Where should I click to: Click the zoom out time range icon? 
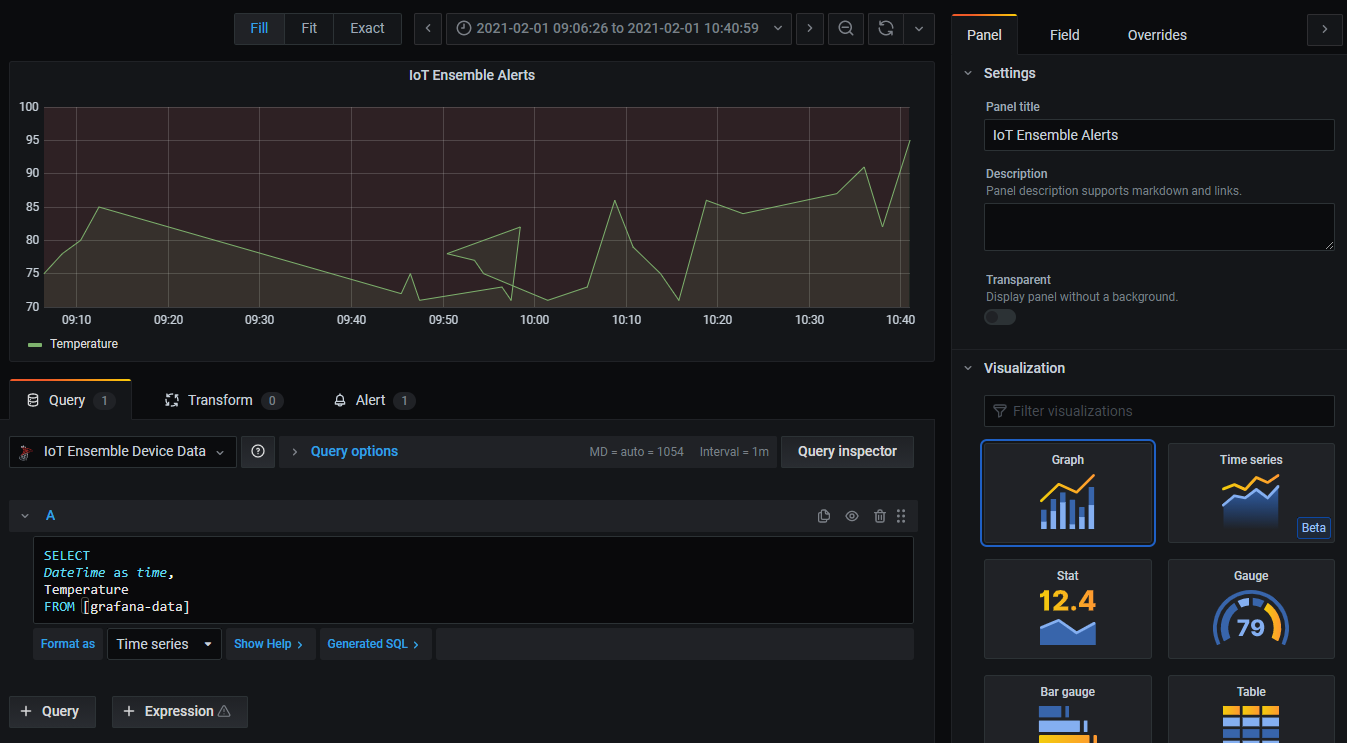click(846, 28)
